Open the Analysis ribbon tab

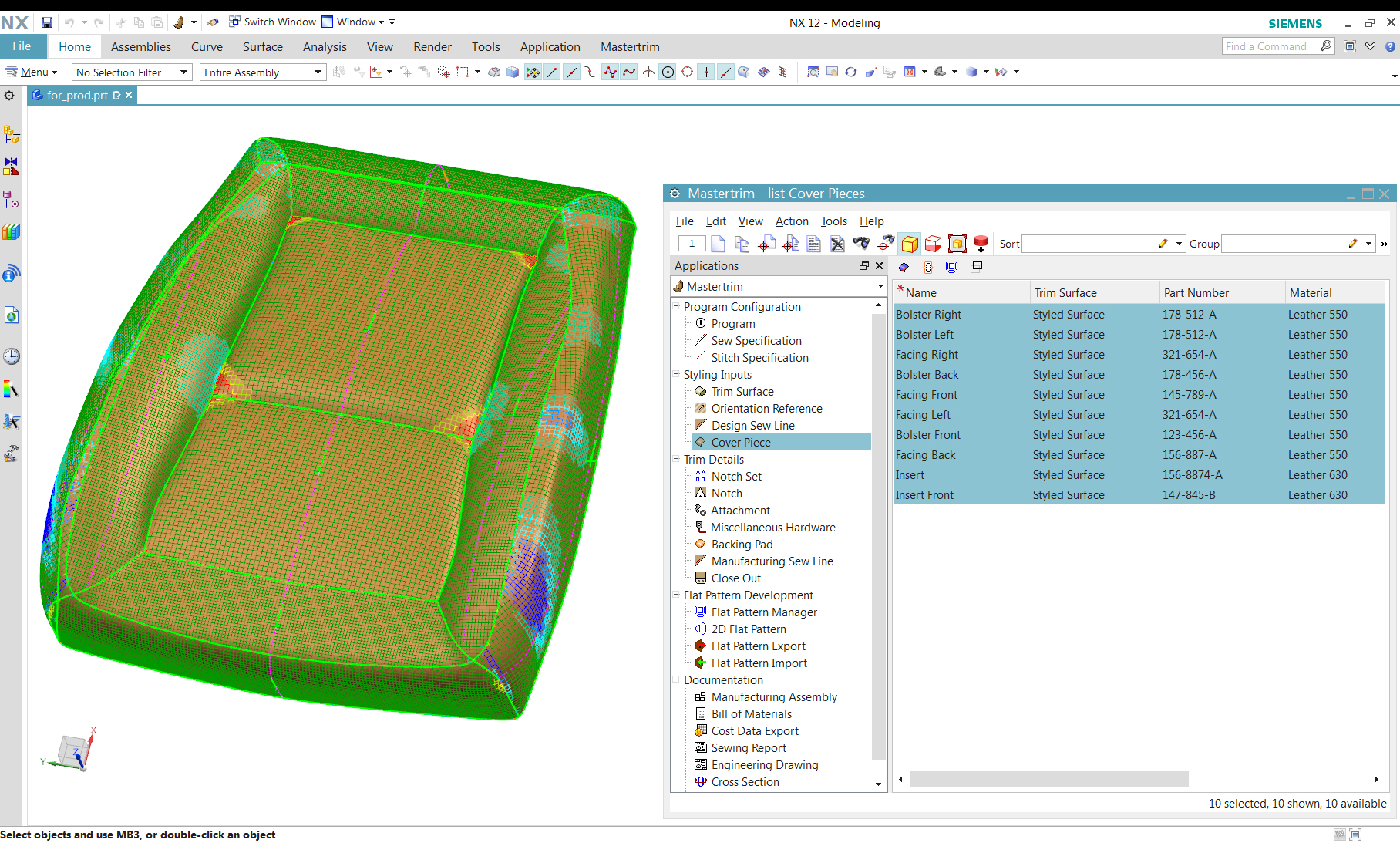(325, 46)
